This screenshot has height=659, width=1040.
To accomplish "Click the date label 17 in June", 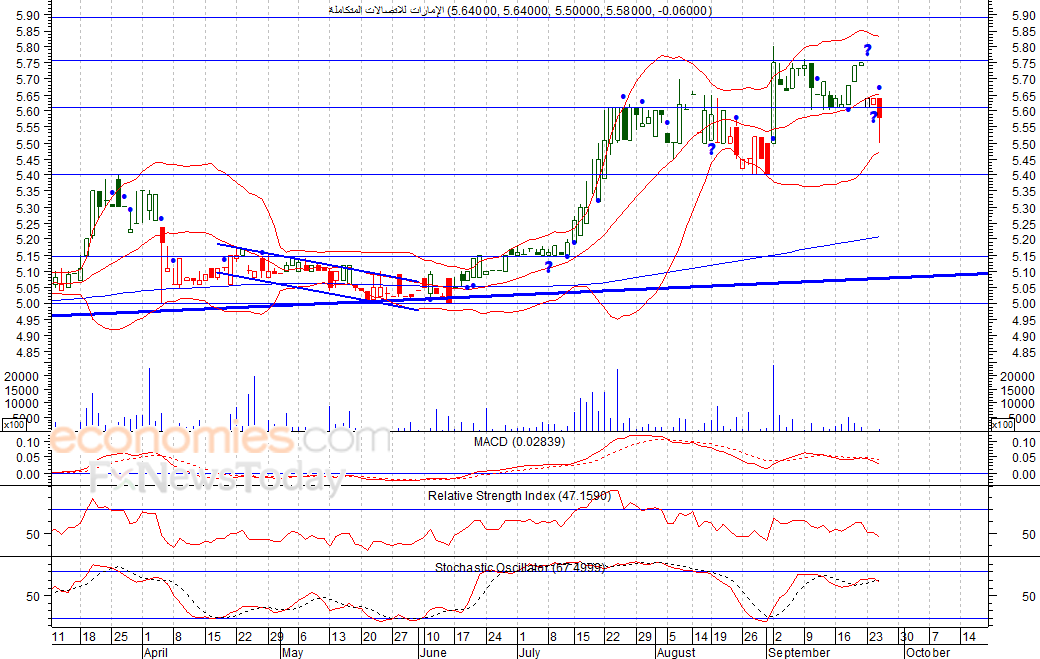I will tap(462, 636).
